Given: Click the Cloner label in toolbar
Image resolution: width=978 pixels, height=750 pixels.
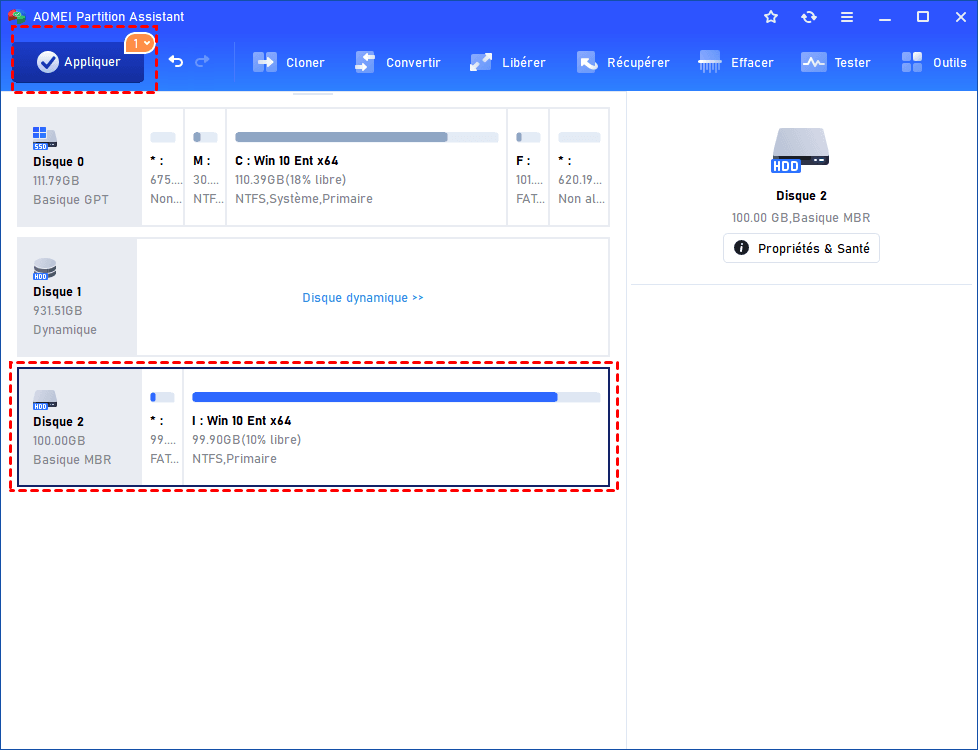Looking at the screenshot, I should 305,62.
